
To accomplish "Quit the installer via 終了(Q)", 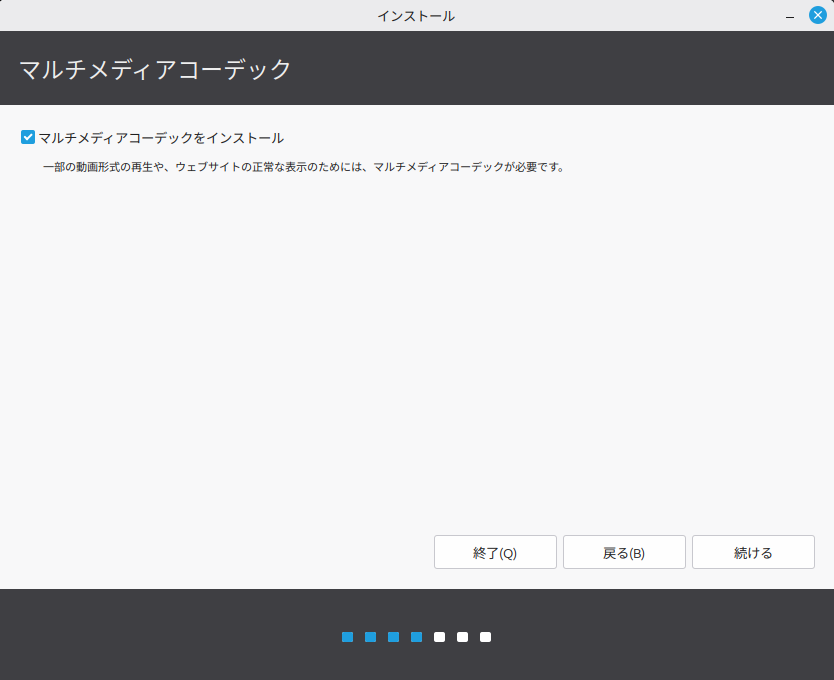I will pyautogui.click(x=495, y=552).
